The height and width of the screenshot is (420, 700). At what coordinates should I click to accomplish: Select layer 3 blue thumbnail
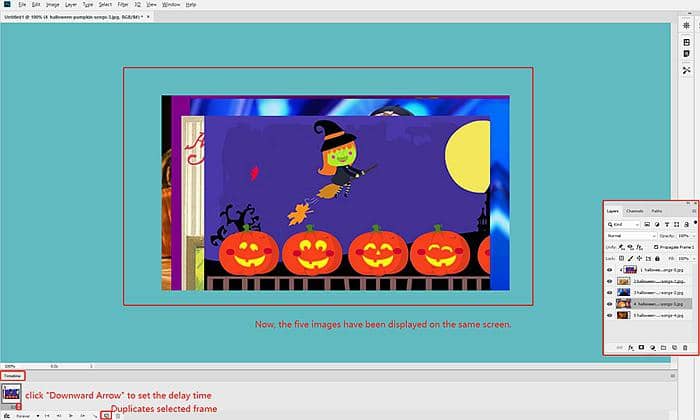point(624,292)
